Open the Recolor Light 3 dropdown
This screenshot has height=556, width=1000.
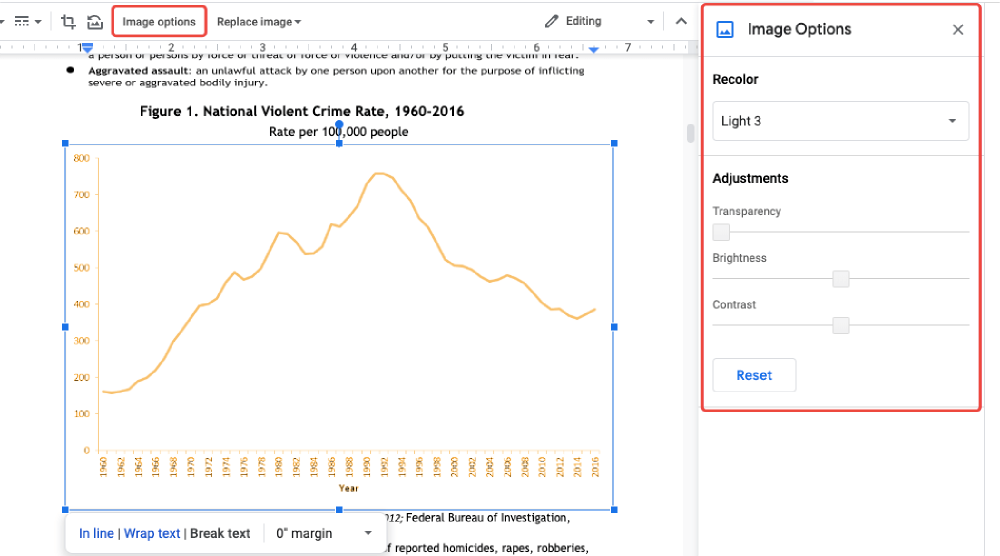[840, 121]
